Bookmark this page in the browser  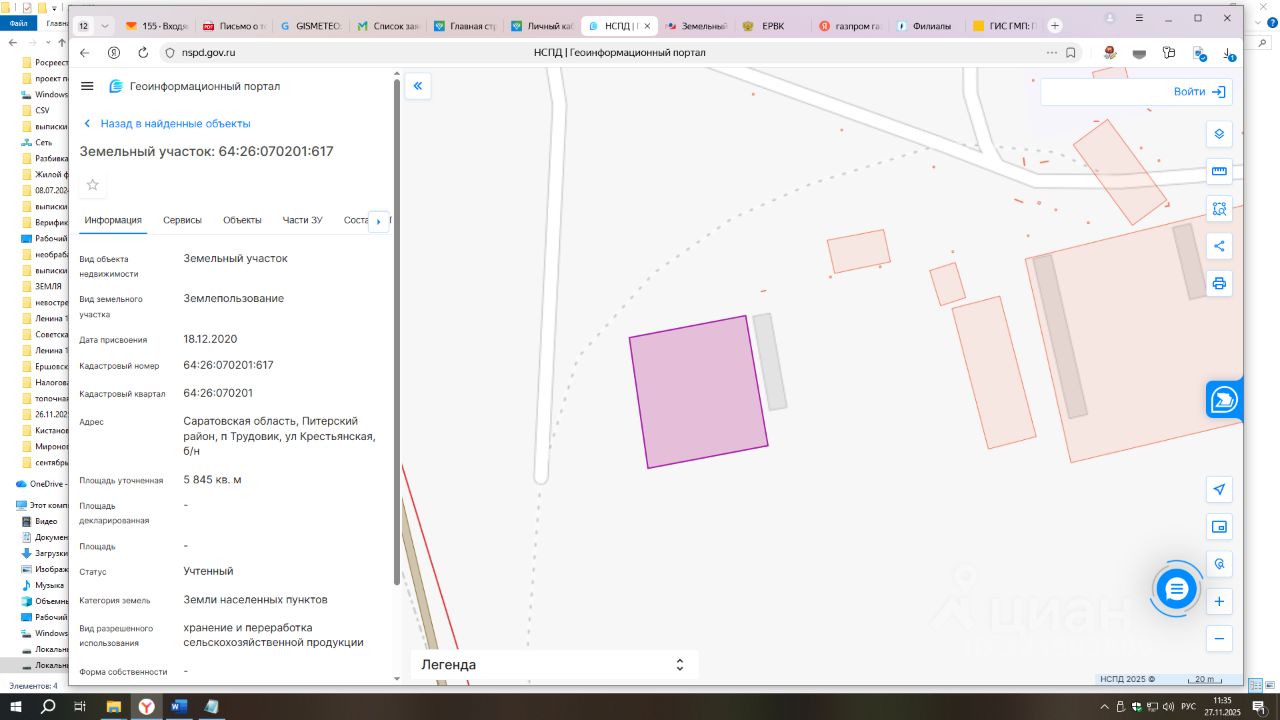[x=1071, y=53]
